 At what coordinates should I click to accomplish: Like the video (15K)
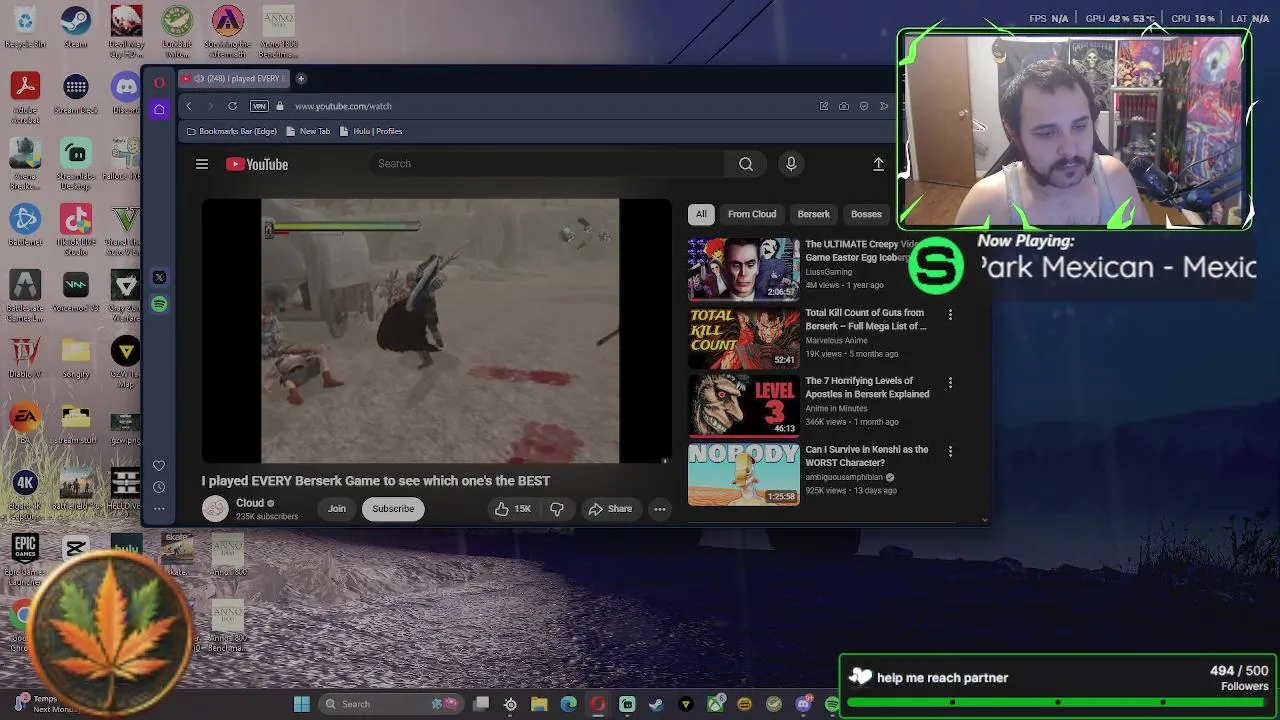tap(513, 509)
